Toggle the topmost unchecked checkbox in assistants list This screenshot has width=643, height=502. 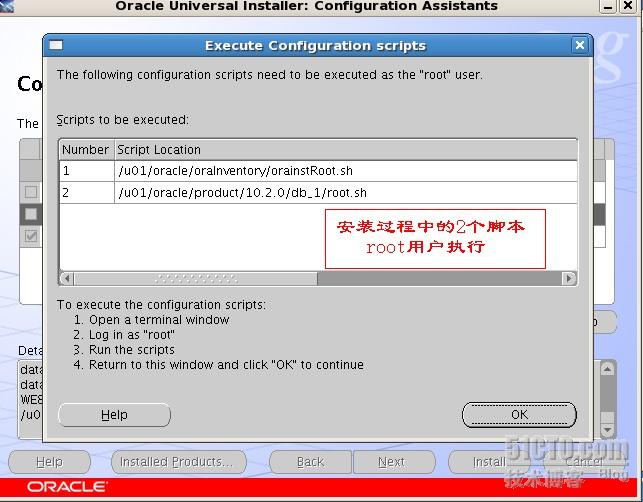31,192
